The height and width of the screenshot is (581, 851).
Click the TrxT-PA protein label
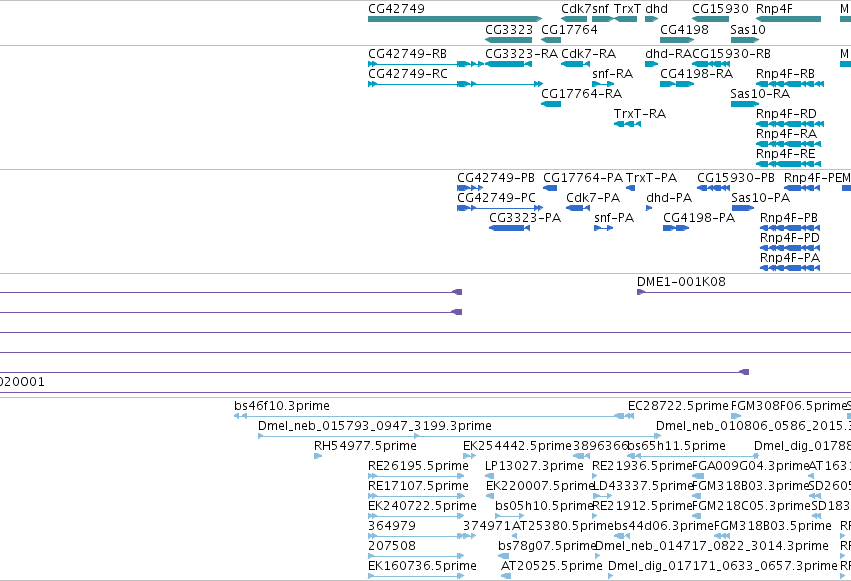coord(651,178)
